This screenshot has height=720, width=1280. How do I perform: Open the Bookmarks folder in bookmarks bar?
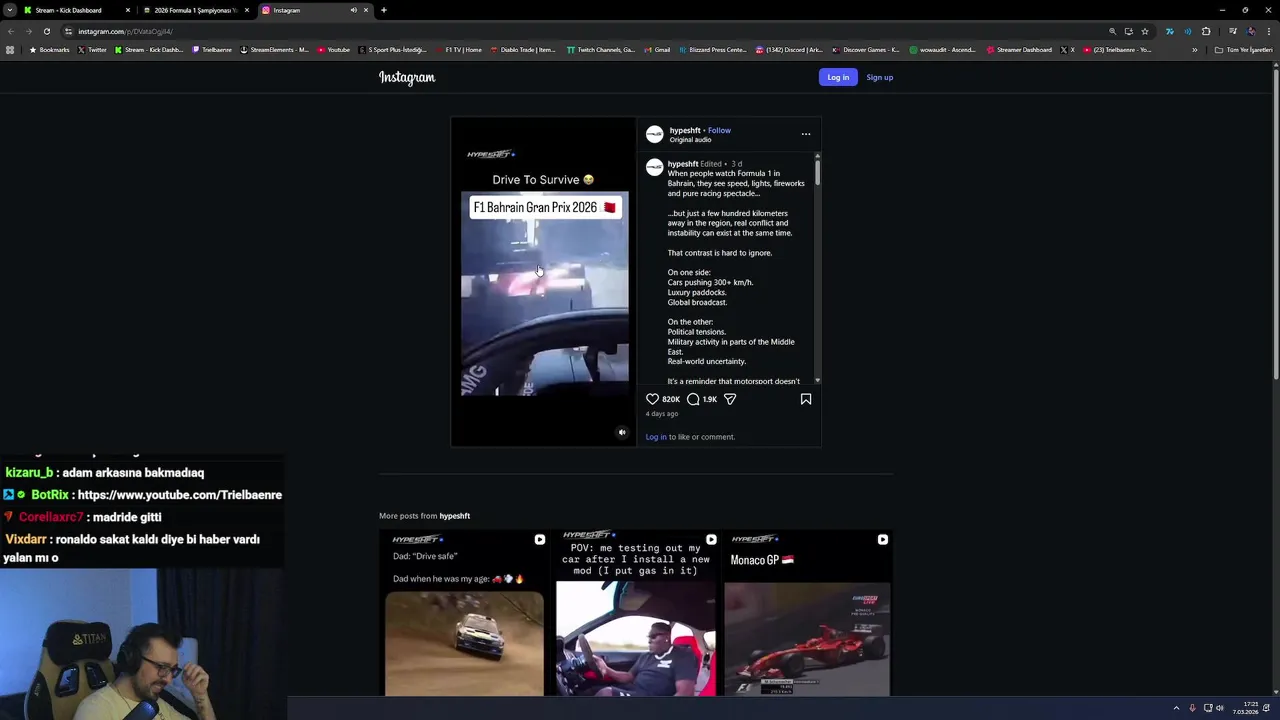pos(49,50)
